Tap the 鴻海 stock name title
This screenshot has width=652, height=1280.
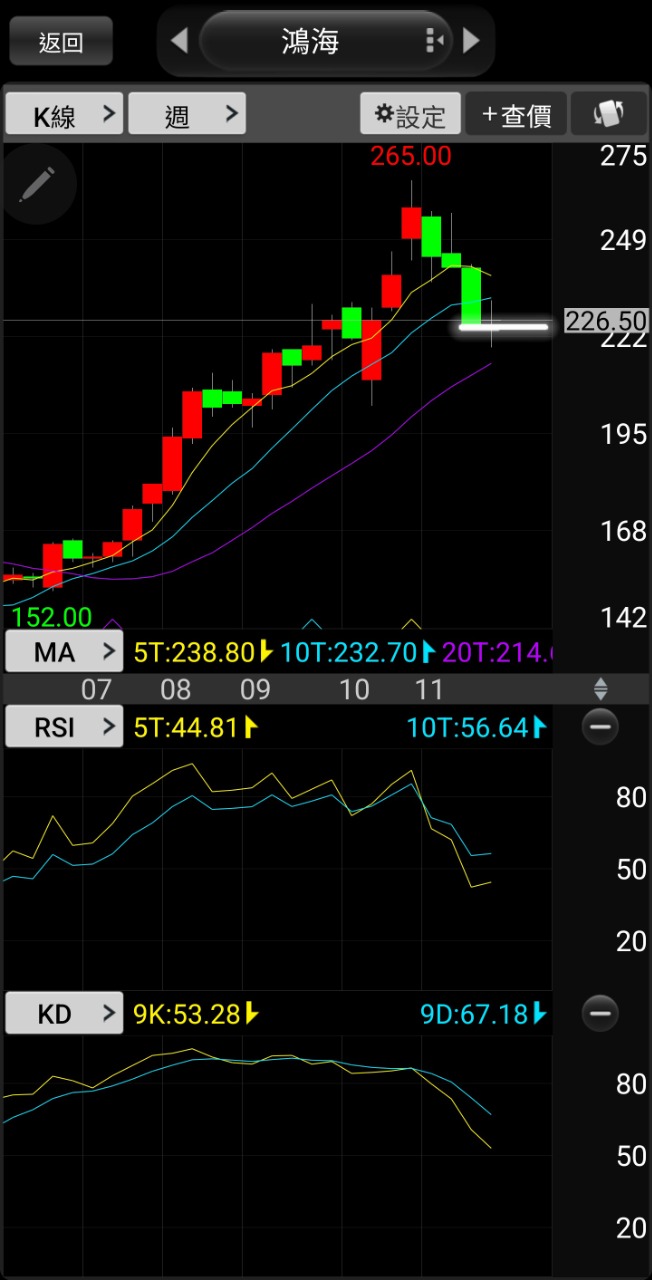pyautogui.click(x=310, y=41)
